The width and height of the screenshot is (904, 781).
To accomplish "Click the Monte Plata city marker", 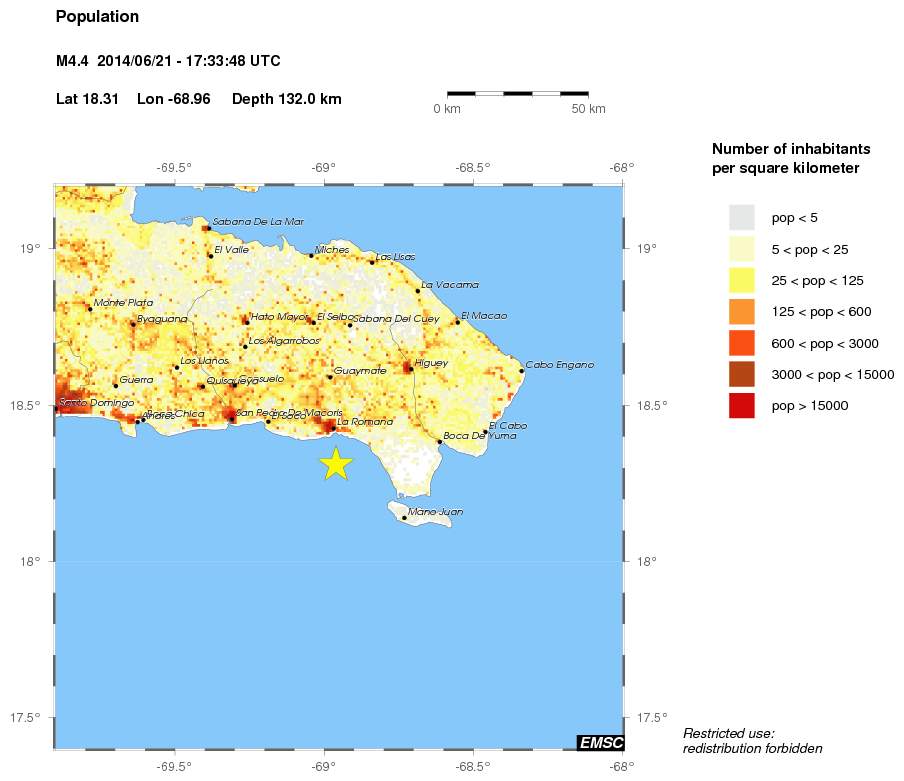I will [90, 309].
